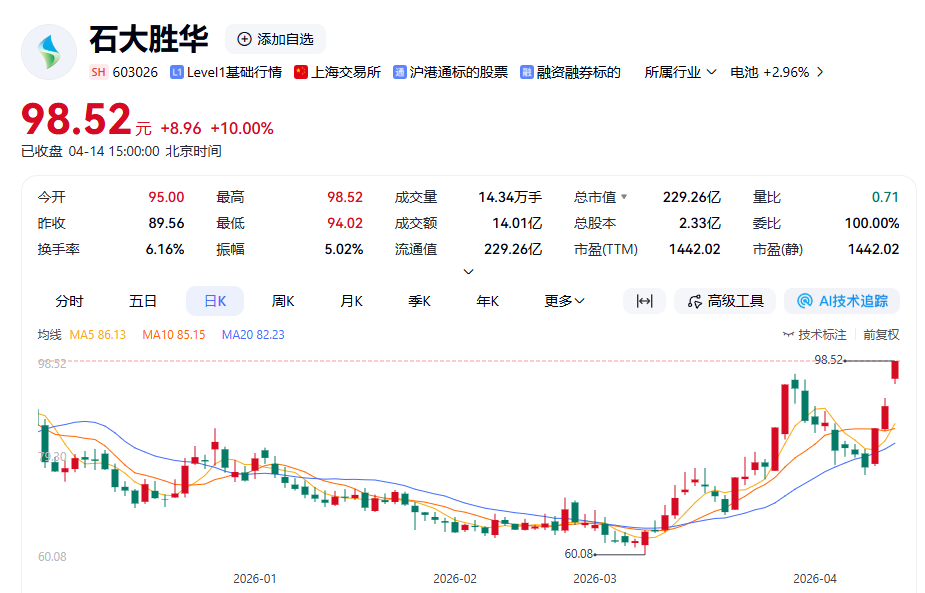Switch to the 分时 intraday tab
Image resolution: width=925 pixels, height=593 pixels.
69,301
